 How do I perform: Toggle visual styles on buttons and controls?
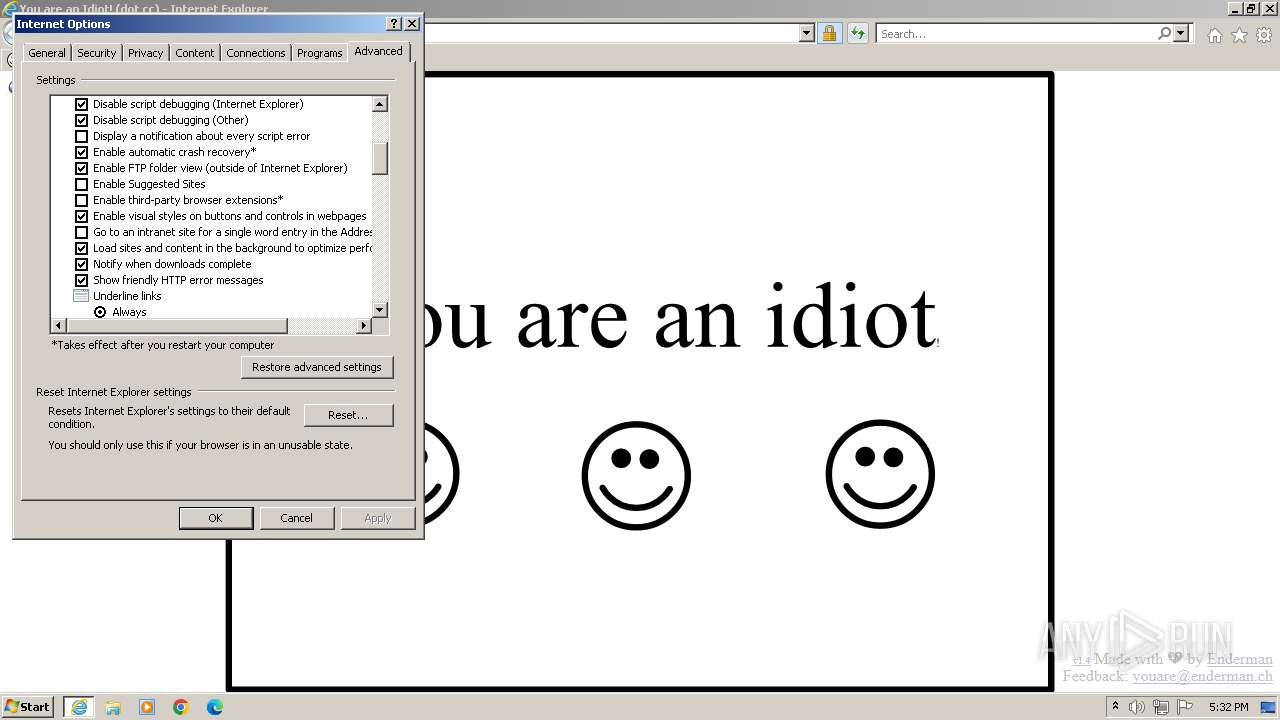point(82,216)
